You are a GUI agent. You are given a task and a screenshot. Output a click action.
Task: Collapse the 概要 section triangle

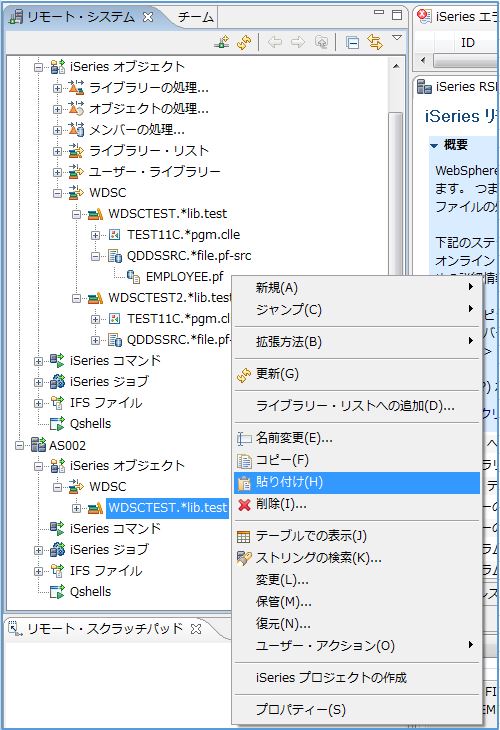(434, 146)
